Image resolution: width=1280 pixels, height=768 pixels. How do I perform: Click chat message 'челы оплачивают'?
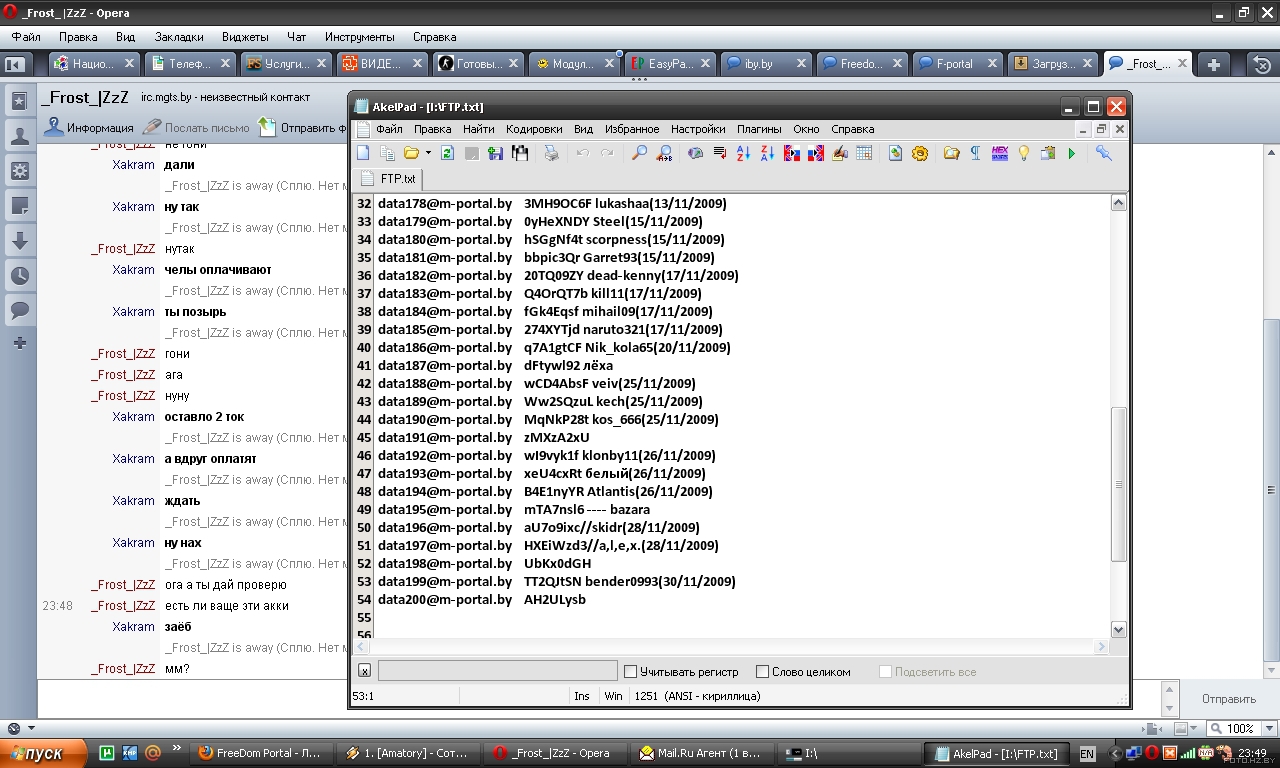point(218,270)
